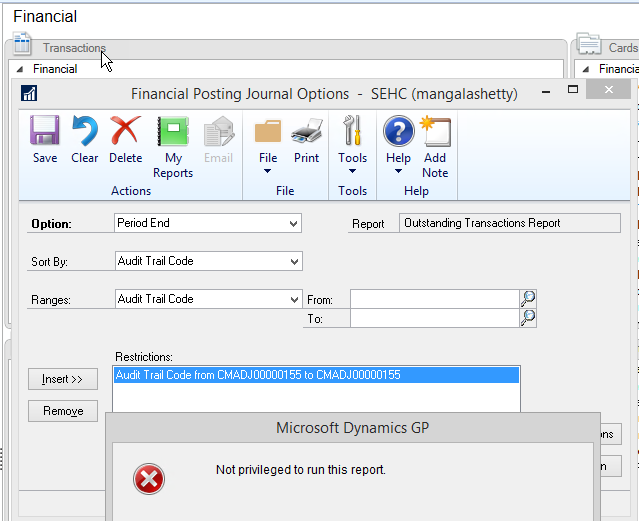Click into the From range field
Viewport: 639px width, 521px height.
tap(434, 299)
